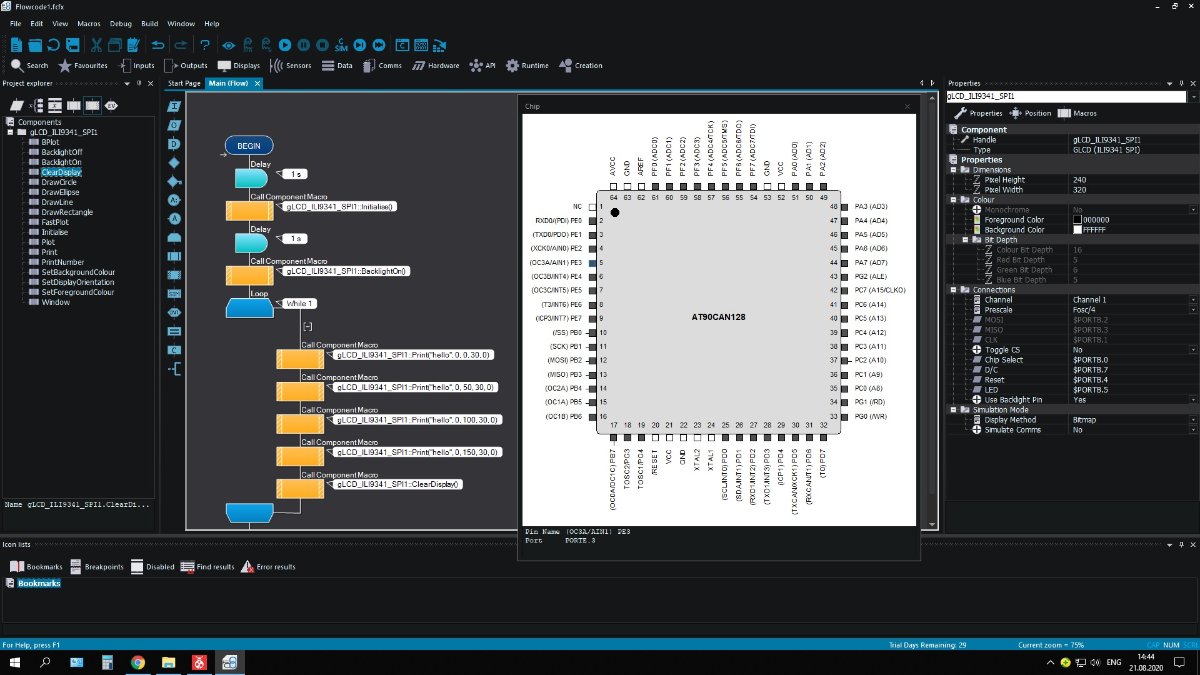The height and width of the screenshot is (675, 1200).
Task: Collapse the Connections property group
Action: coord(952,290)
